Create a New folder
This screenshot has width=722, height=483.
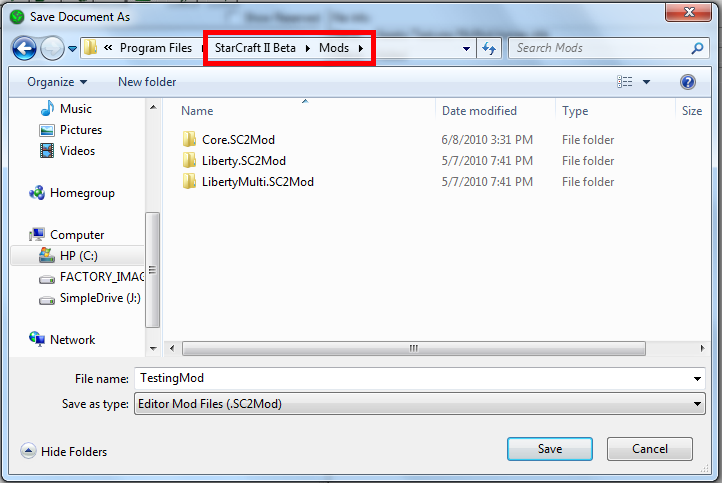pos(147,82)
